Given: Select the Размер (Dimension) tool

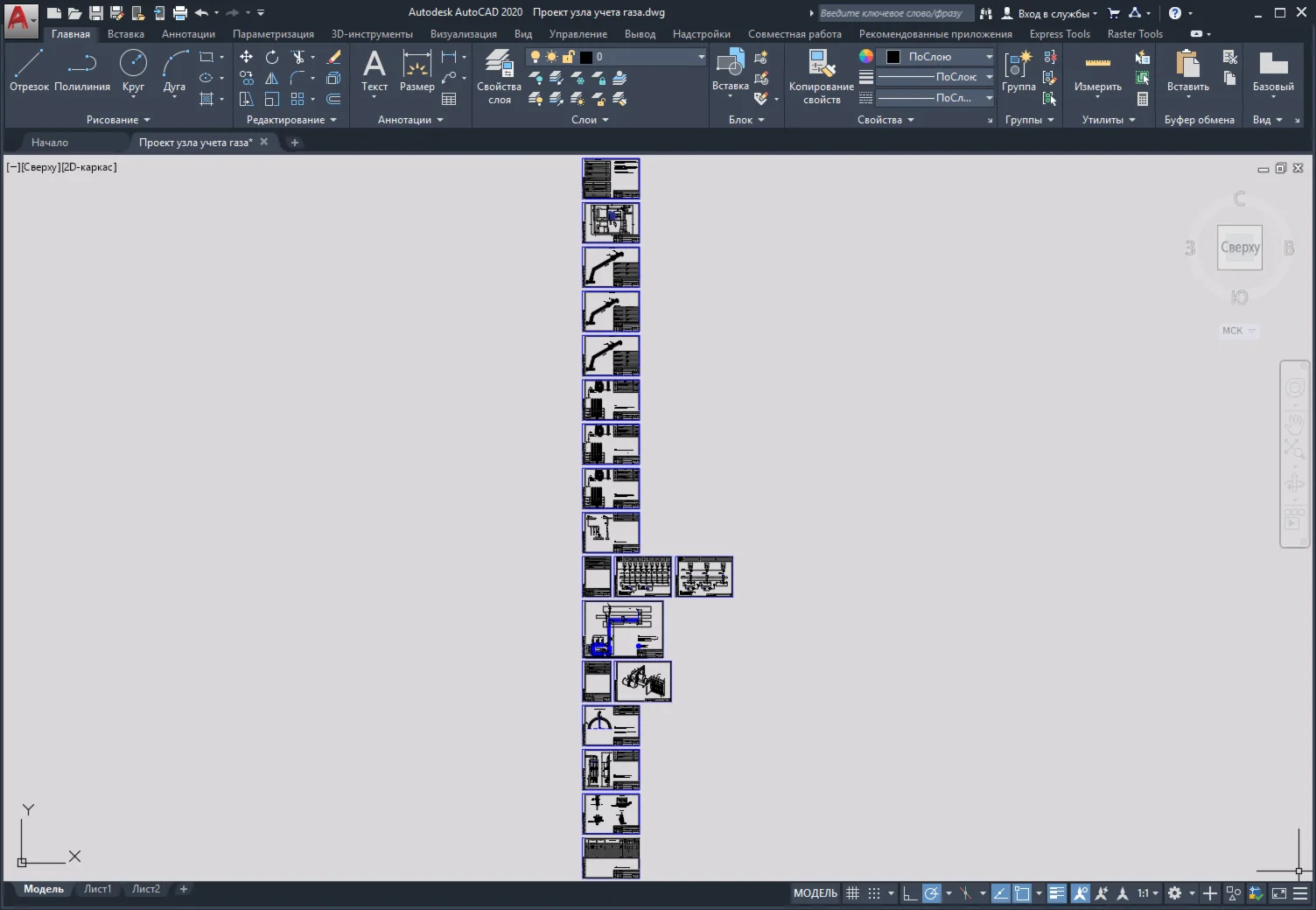Looking at the screenshot, I should 417,70.
